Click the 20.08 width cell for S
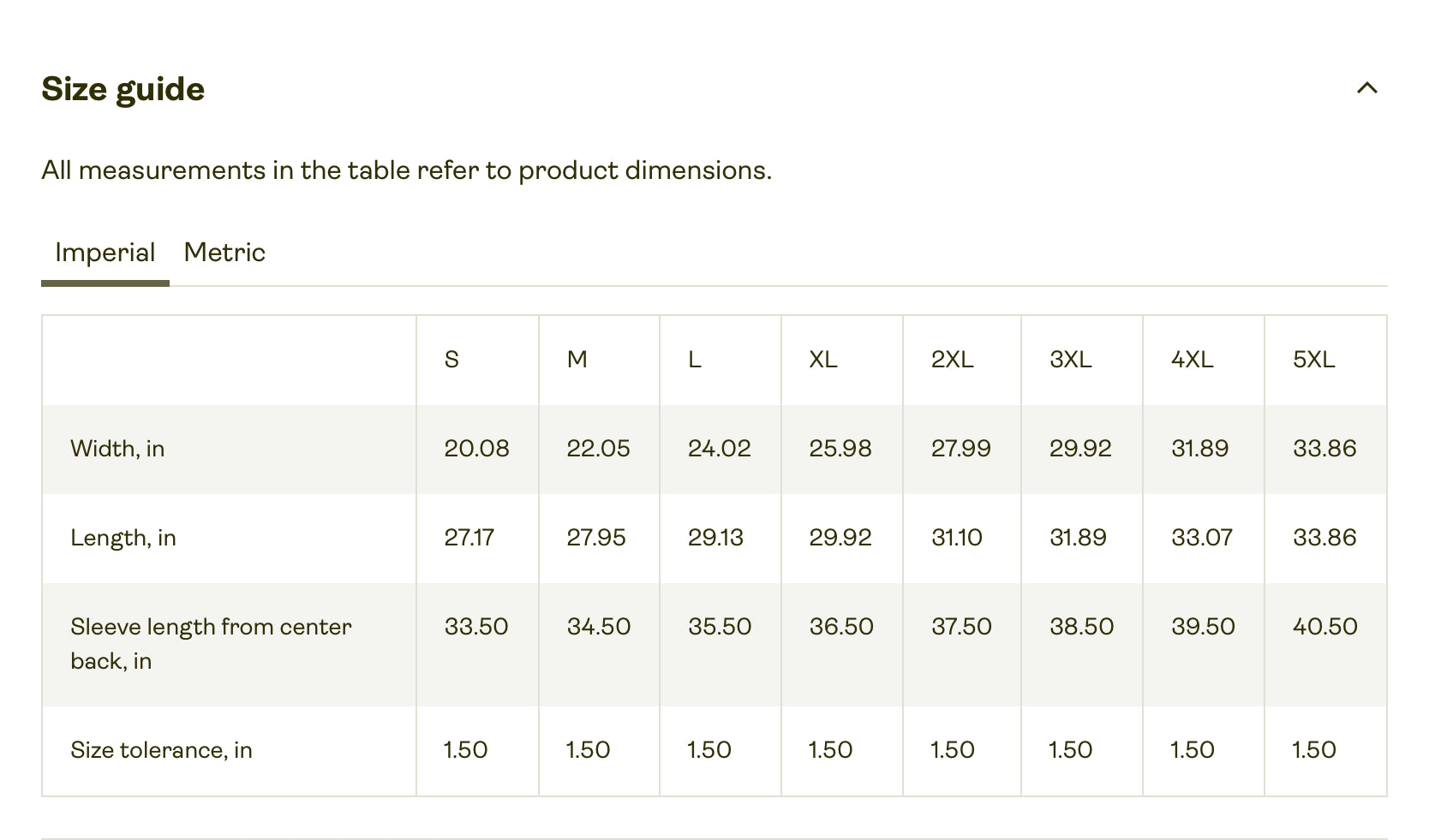This screenshot has height=840, width=1429. 476,449
